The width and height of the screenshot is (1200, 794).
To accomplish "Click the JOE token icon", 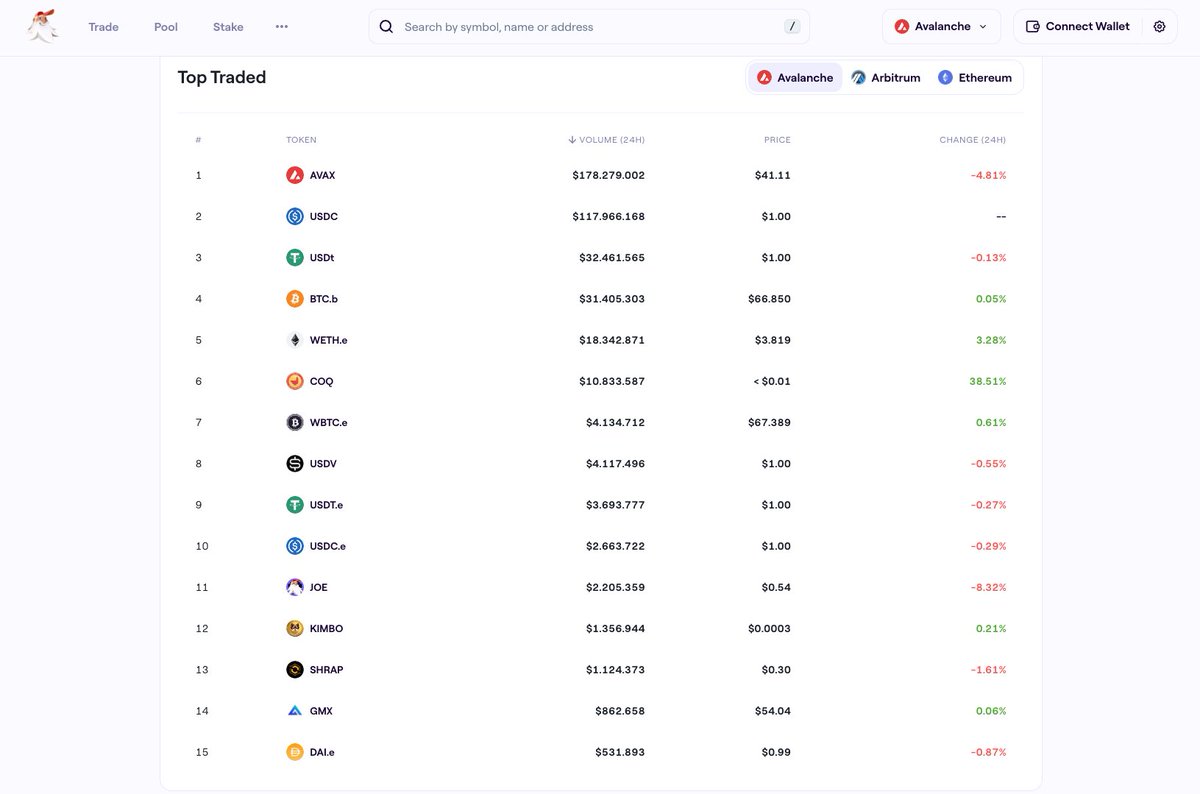I will coord(294,587).
